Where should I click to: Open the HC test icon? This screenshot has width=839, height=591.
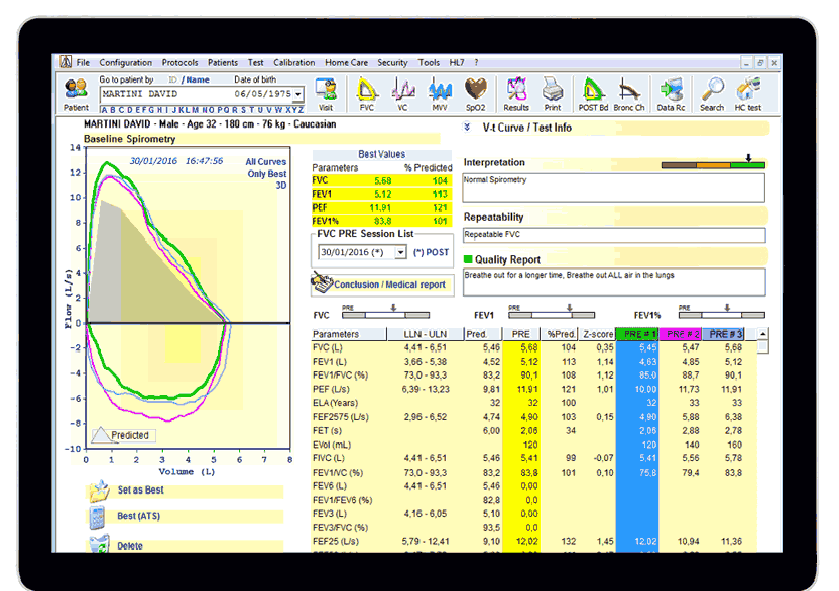point(748,92)
